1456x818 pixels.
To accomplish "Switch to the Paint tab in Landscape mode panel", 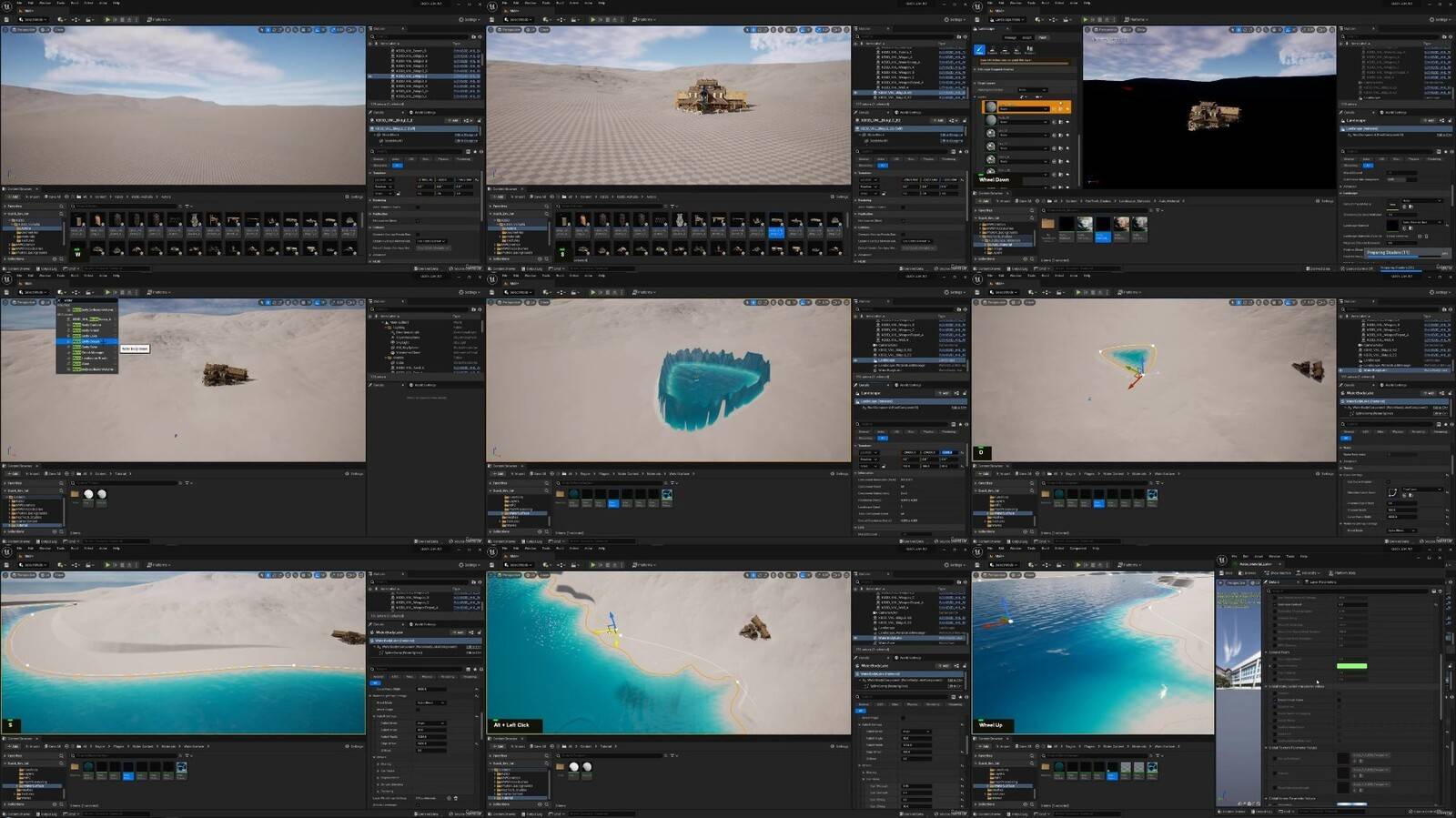I will [1042, 37].
